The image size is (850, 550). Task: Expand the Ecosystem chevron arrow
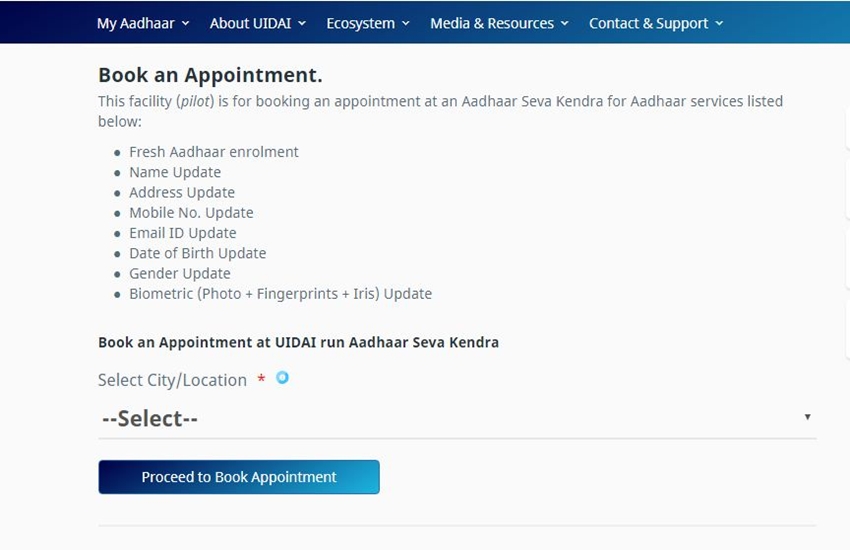[x=405, y=23]
